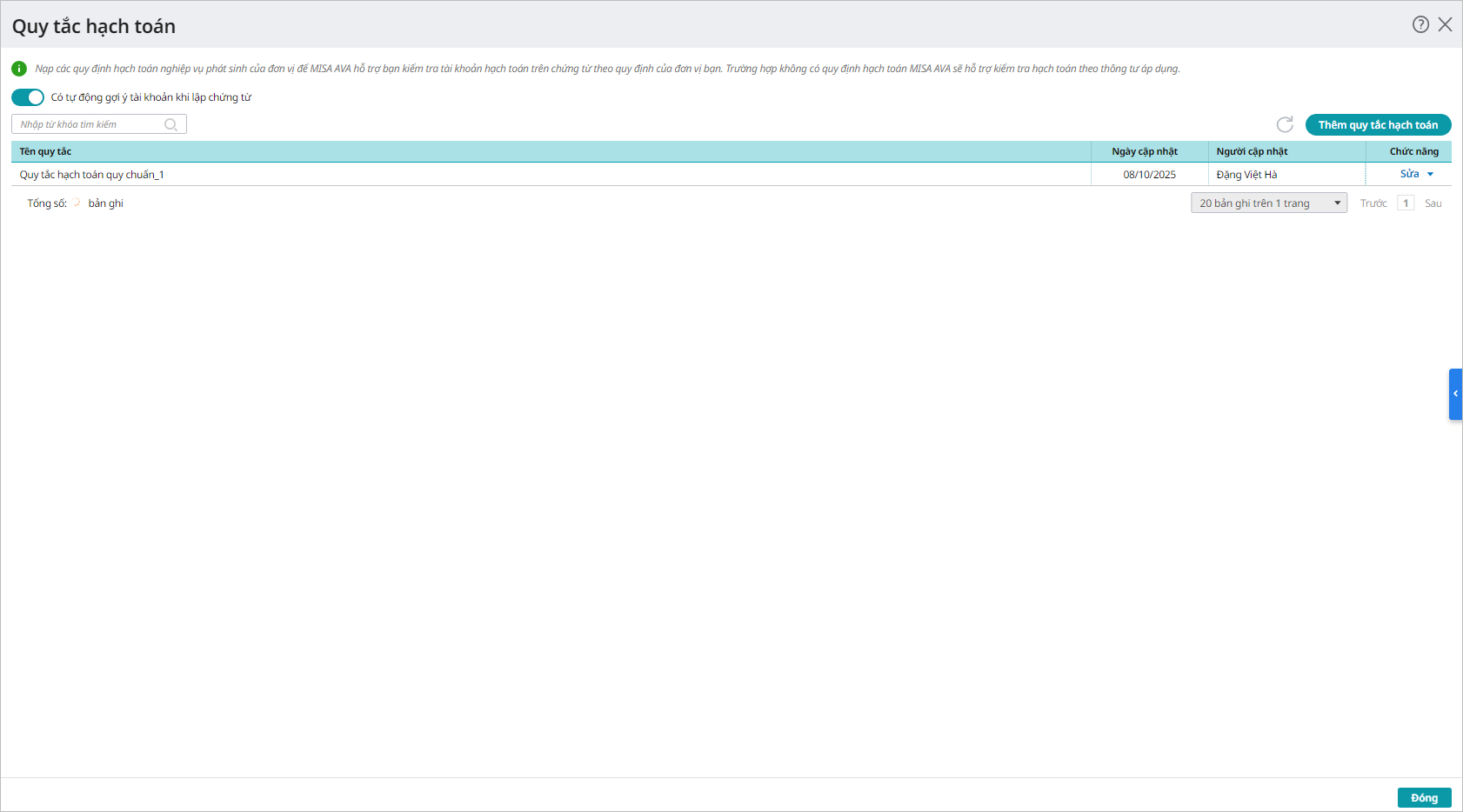The width and height of the screenshot is (1463, 812).
Task: Click the green info icon
Action: tap(19, 69)
